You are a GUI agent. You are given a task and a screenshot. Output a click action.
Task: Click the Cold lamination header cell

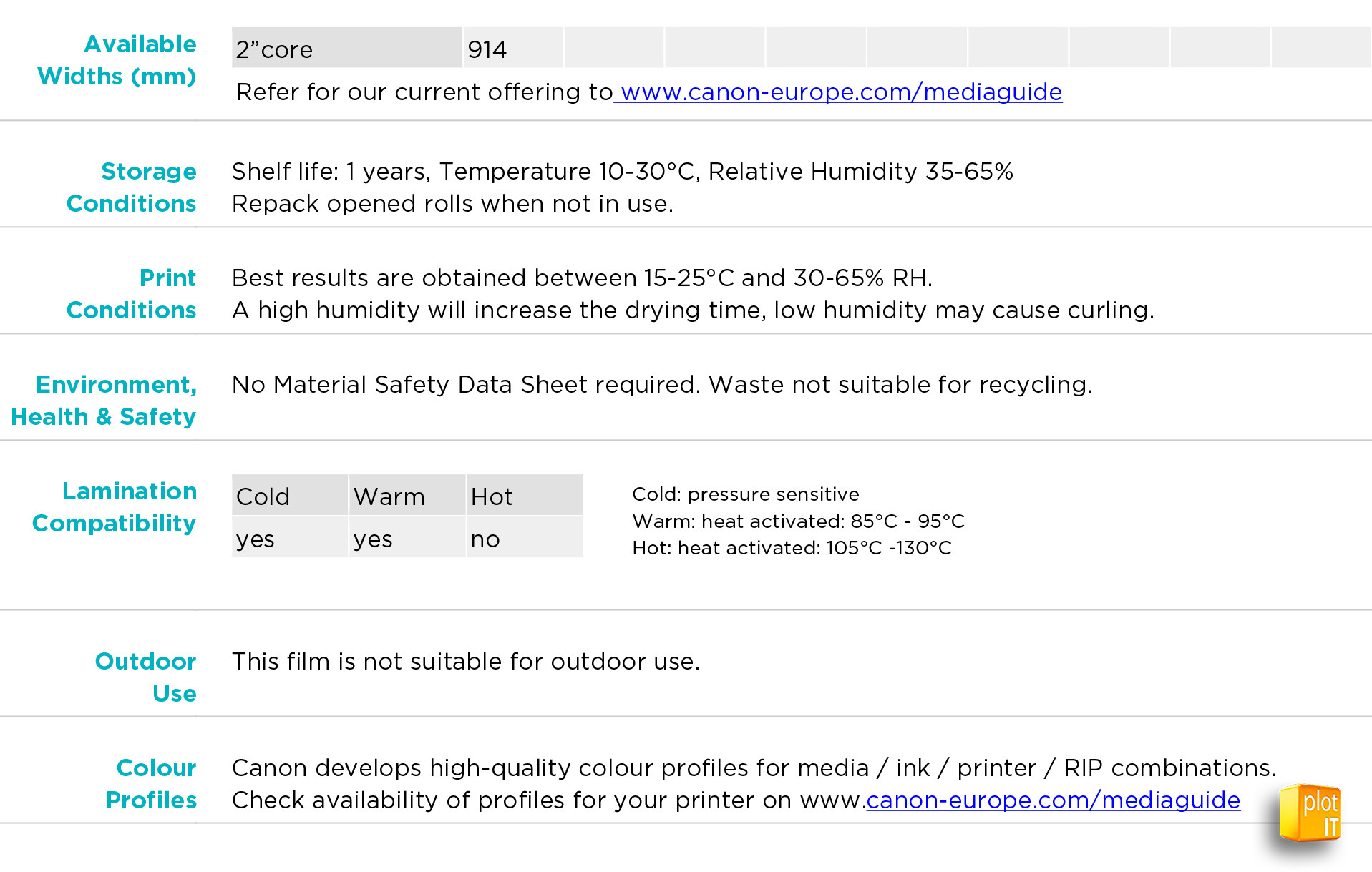pos(290,495)
